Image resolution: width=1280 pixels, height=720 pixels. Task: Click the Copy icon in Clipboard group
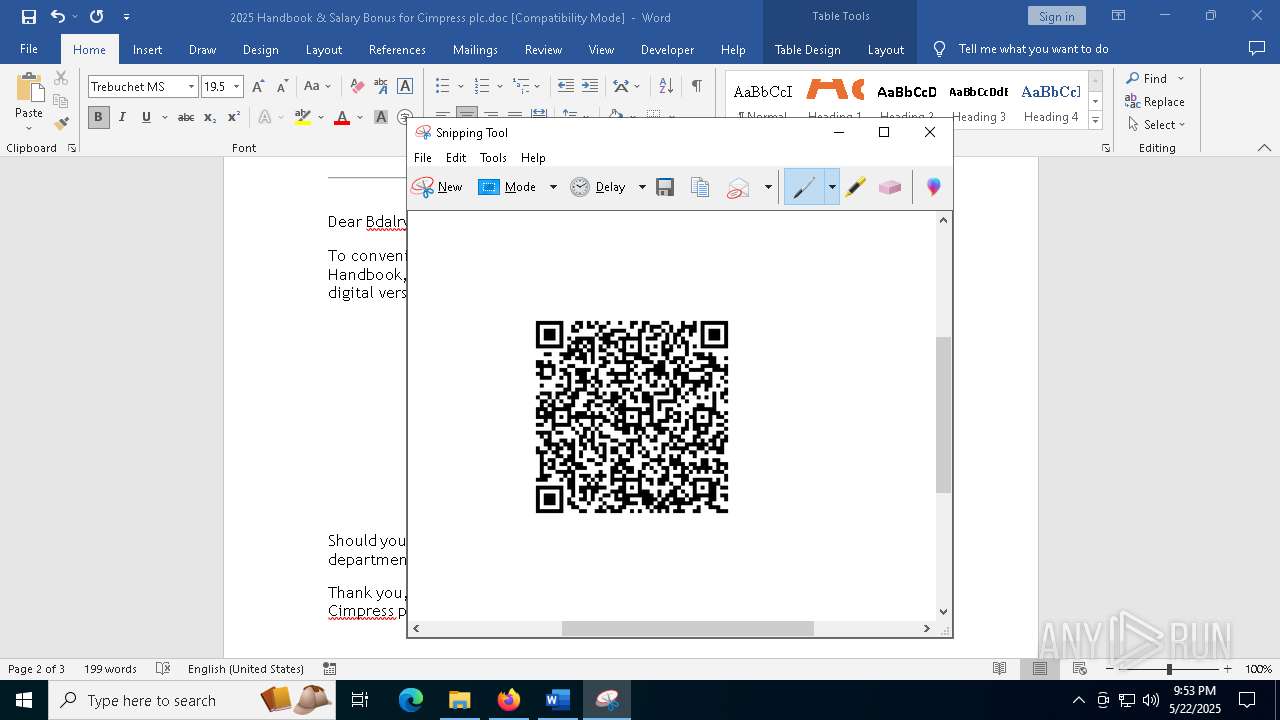[x=61, y=101]
